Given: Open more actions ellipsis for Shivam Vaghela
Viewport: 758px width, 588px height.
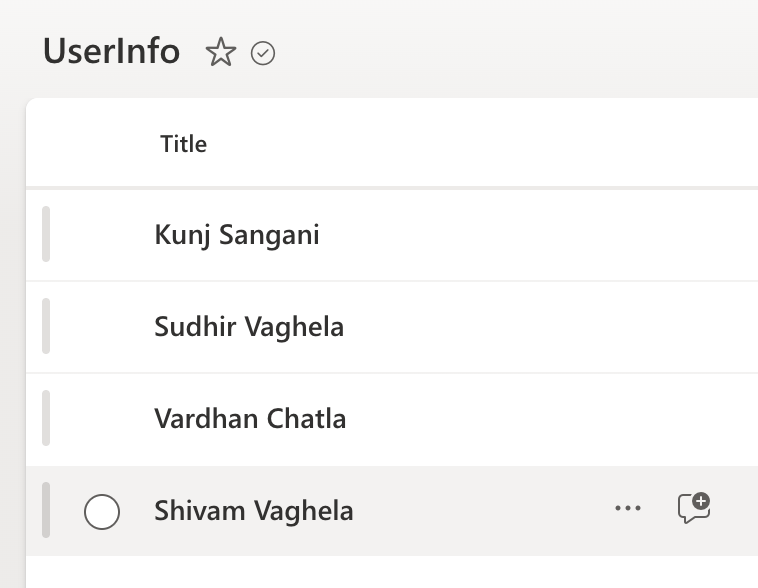Looking at the screenshot, I should [628, 509].
